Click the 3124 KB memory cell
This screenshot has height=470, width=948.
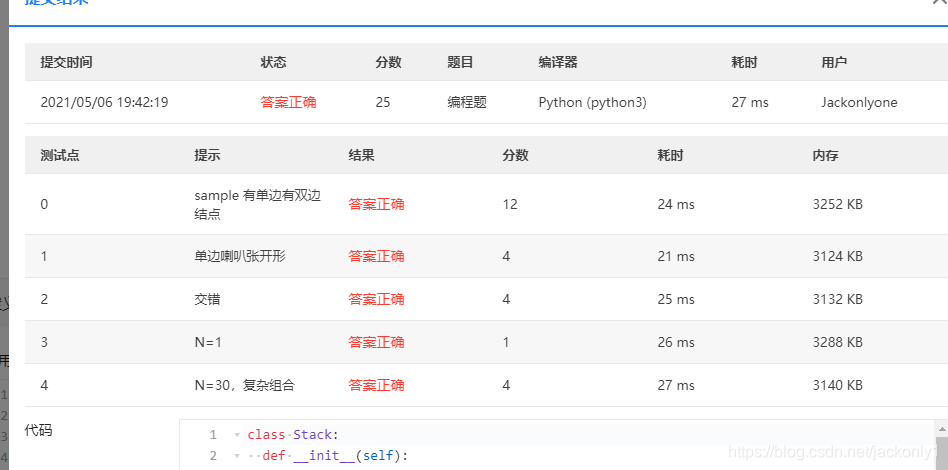pyautogui.click(x=837, y=256)
